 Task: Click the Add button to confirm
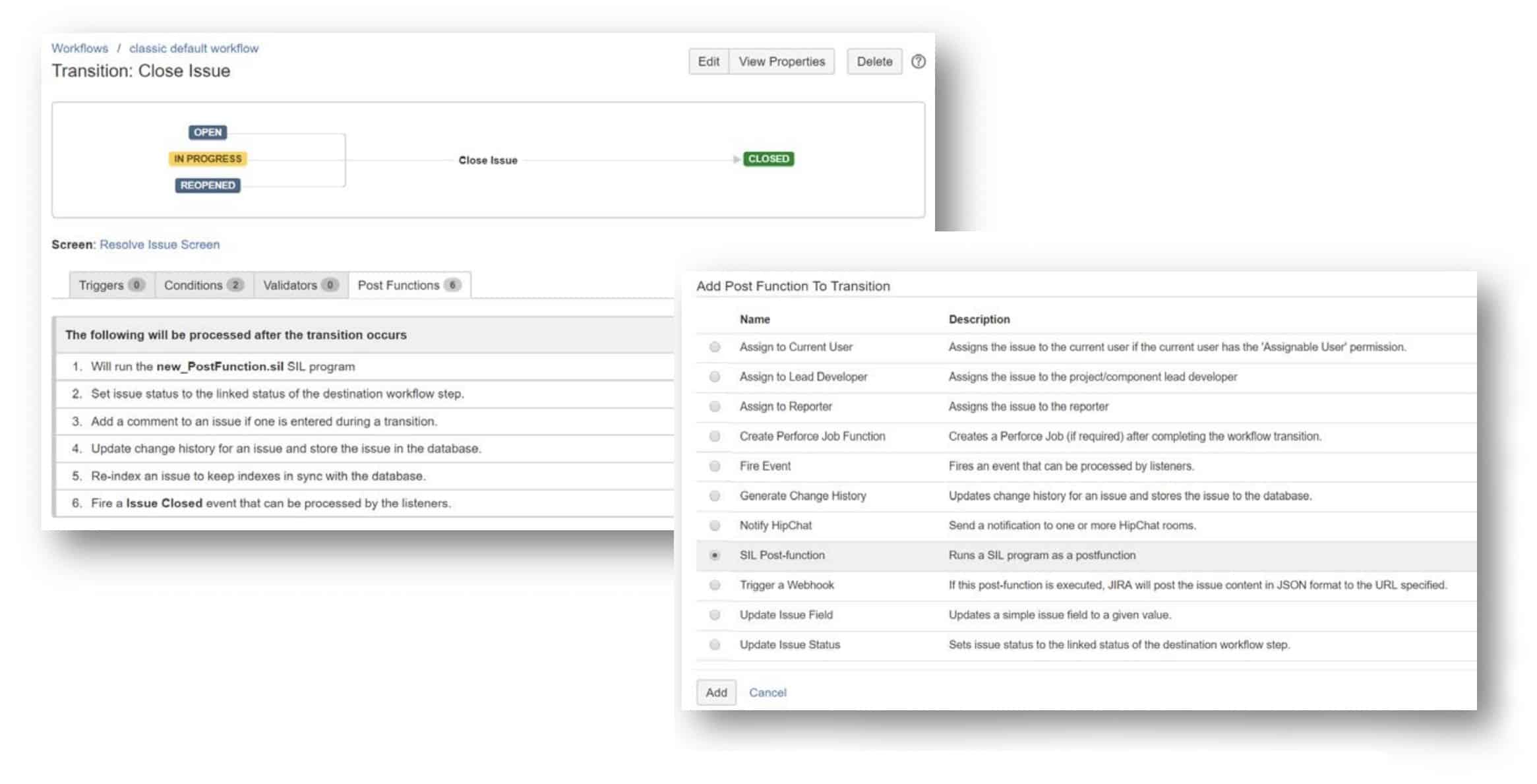716,692
